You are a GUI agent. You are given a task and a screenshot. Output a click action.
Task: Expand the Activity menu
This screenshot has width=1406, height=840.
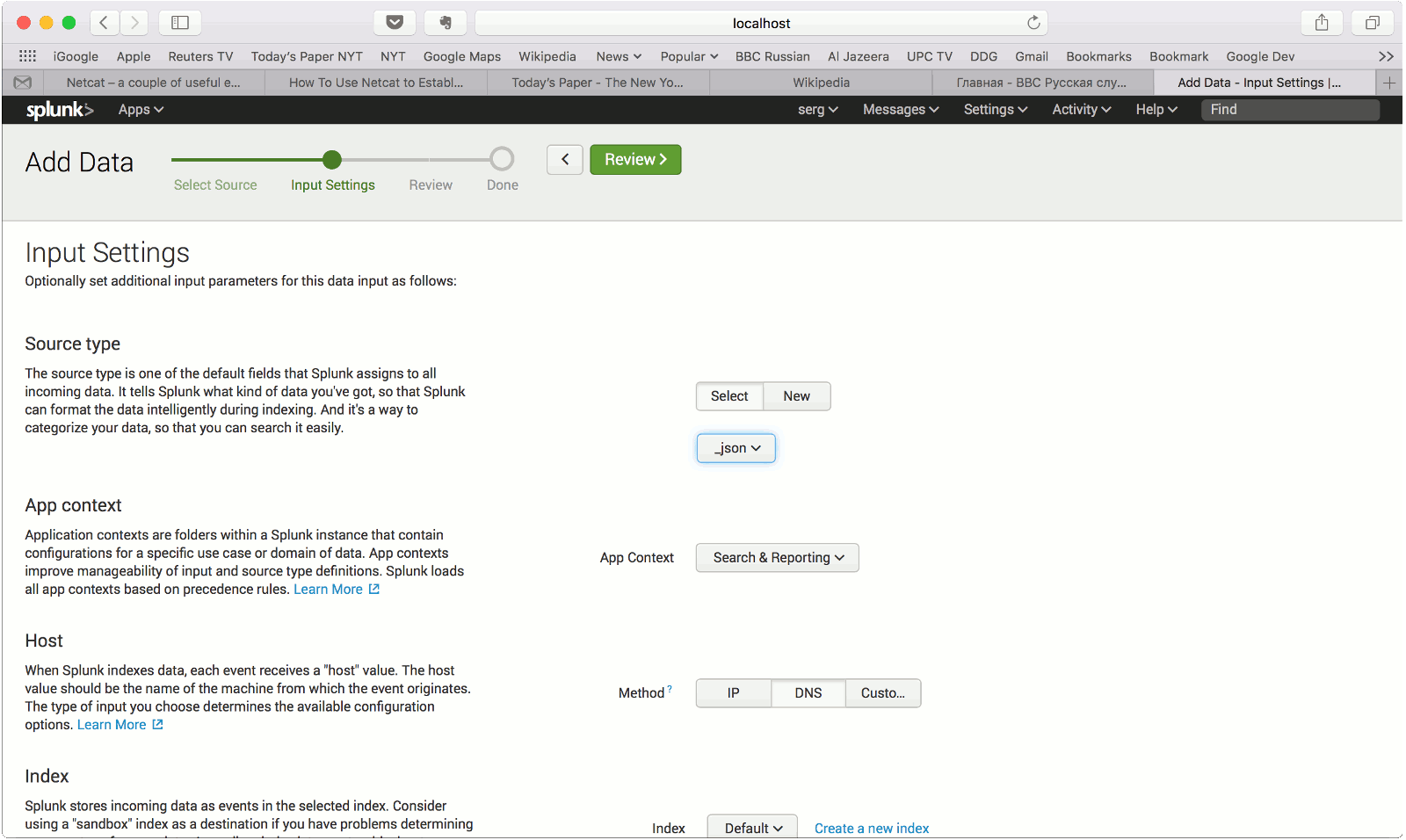(1082, 110)
